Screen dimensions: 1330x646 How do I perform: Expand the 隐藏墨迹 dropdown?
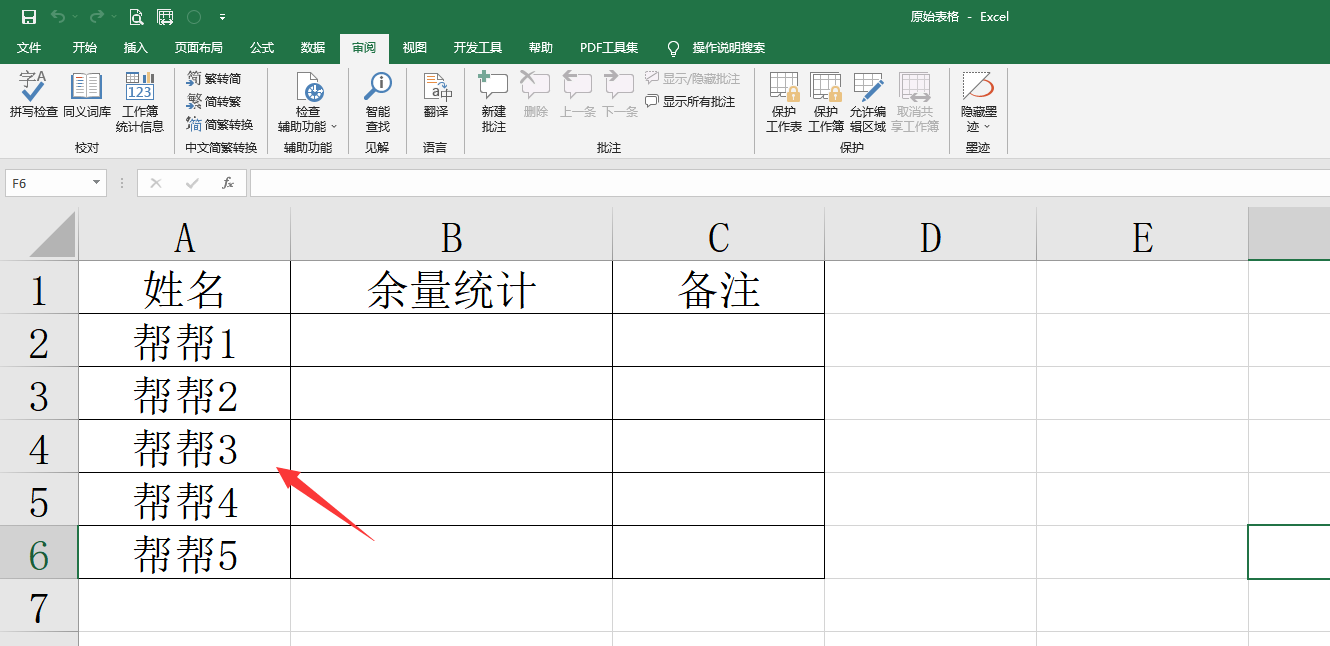987,127
